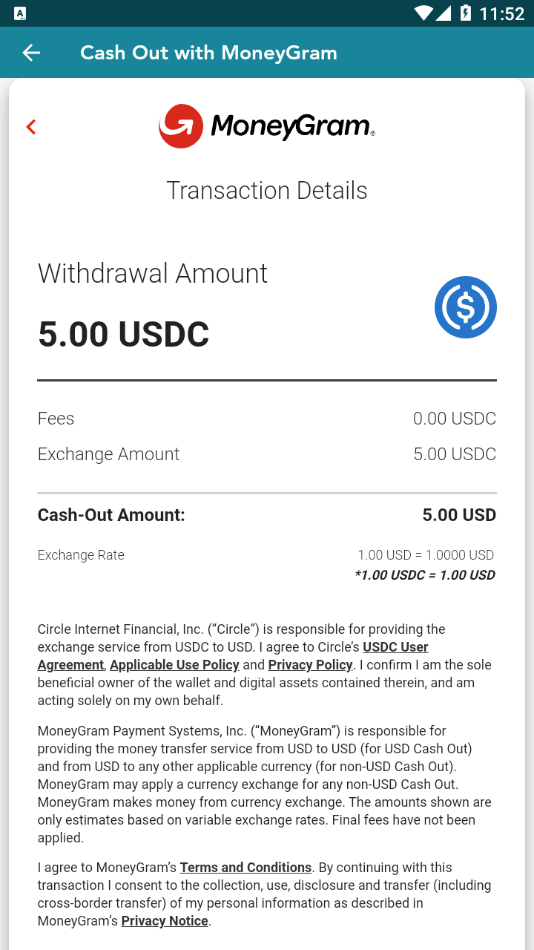The image size is (534, 950).
Task: Tap the Cash Out with MoneyGram title
Action: tap(209, 53)
